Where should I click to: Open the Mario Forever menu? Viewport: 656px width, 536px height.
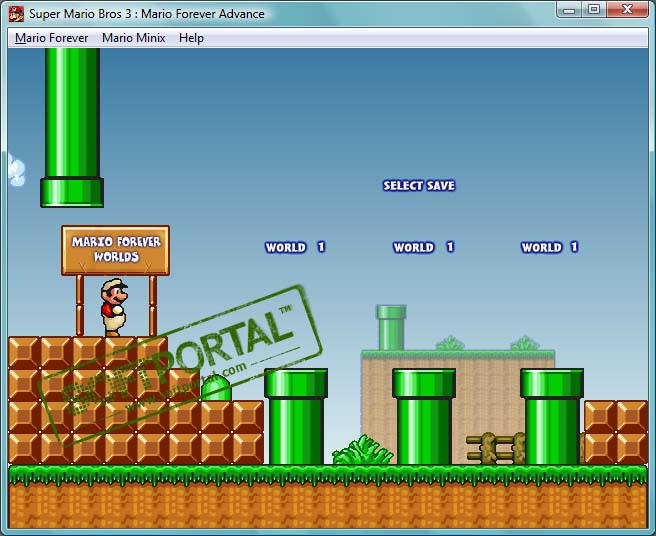[x=51, y=38]
